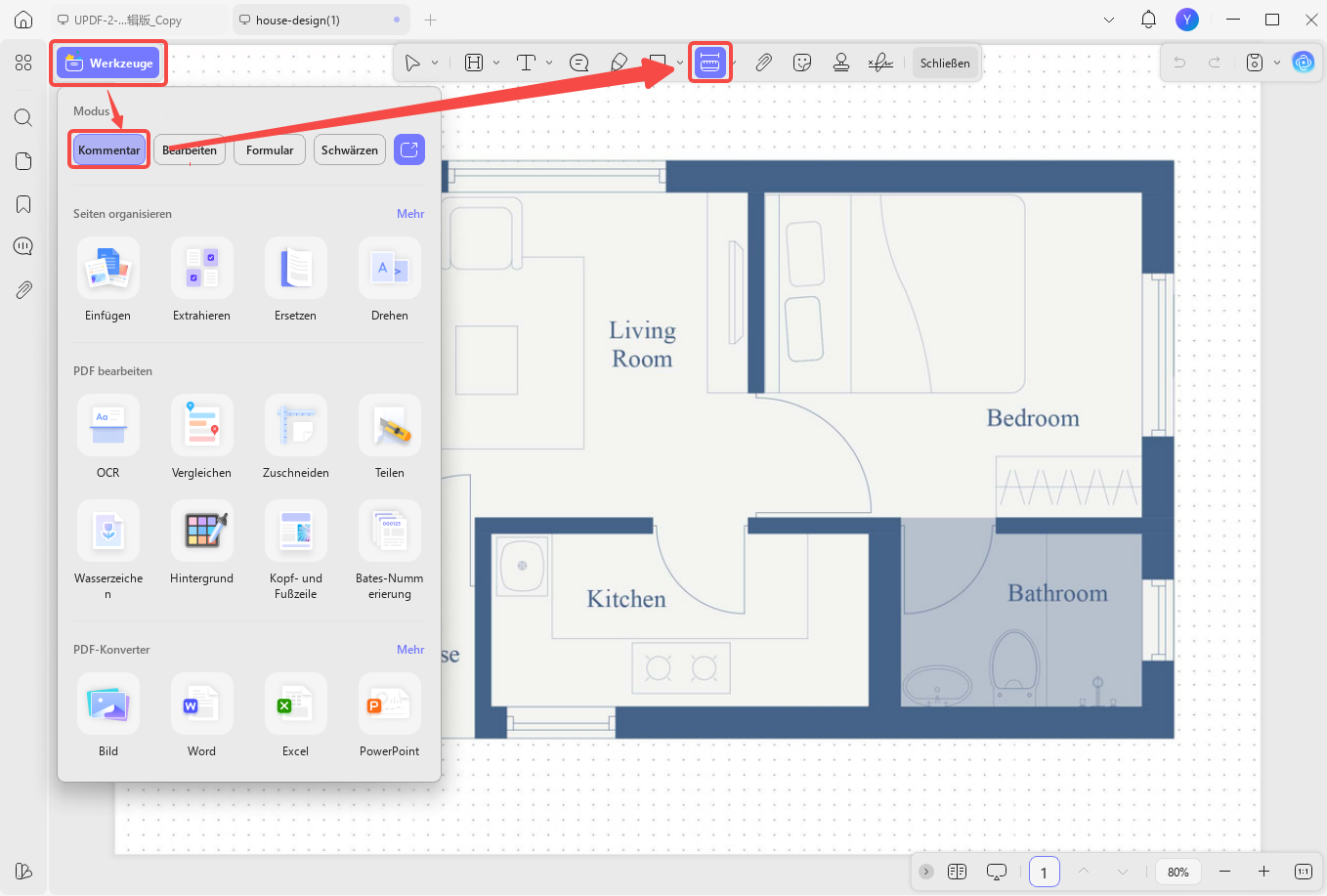The height and width of the screenshot is (896, 1327).
Task: Add a sticky note comment
Action: [x=579, y=63]
